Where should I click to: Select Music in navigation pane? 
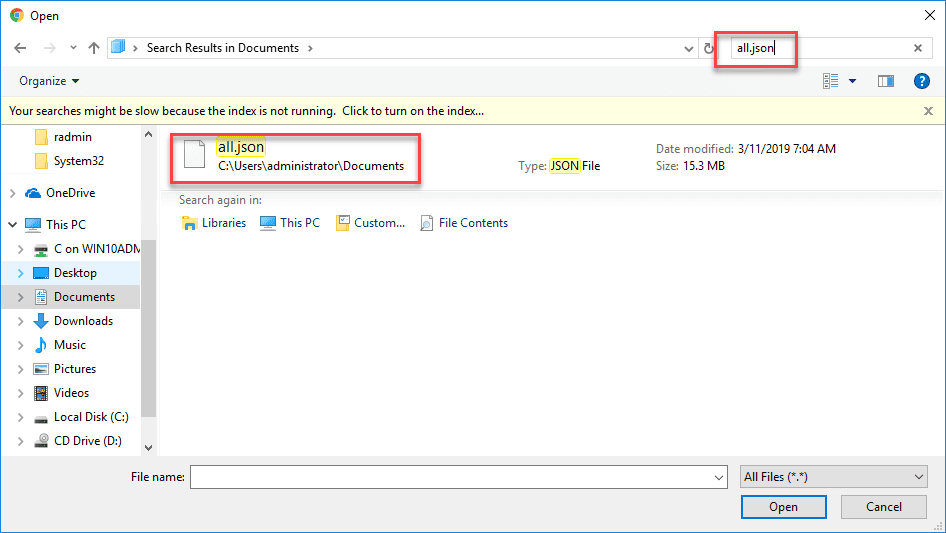click(60, 345)
